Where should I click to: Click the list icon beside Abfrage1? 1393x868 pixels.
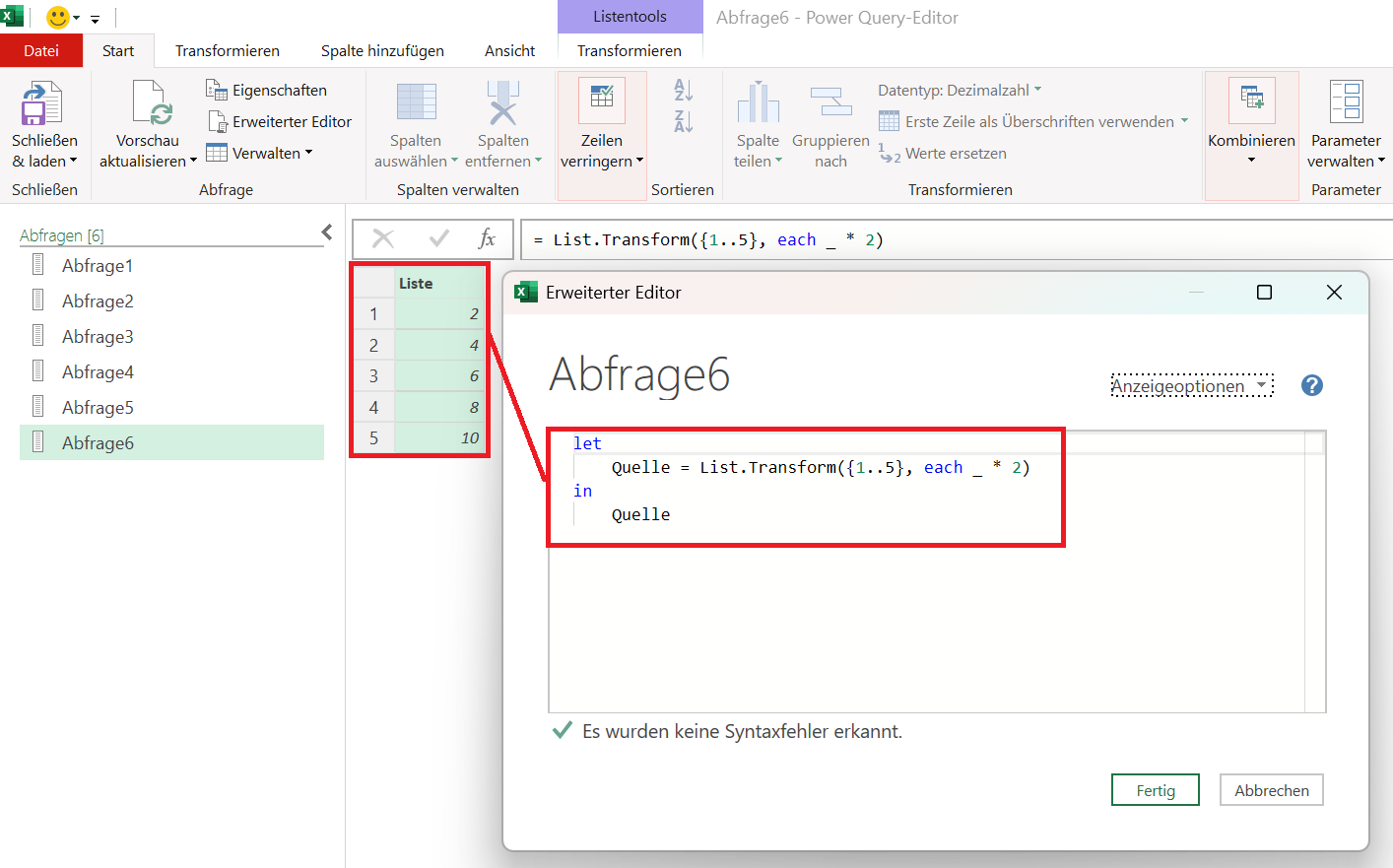coord(38,264)
